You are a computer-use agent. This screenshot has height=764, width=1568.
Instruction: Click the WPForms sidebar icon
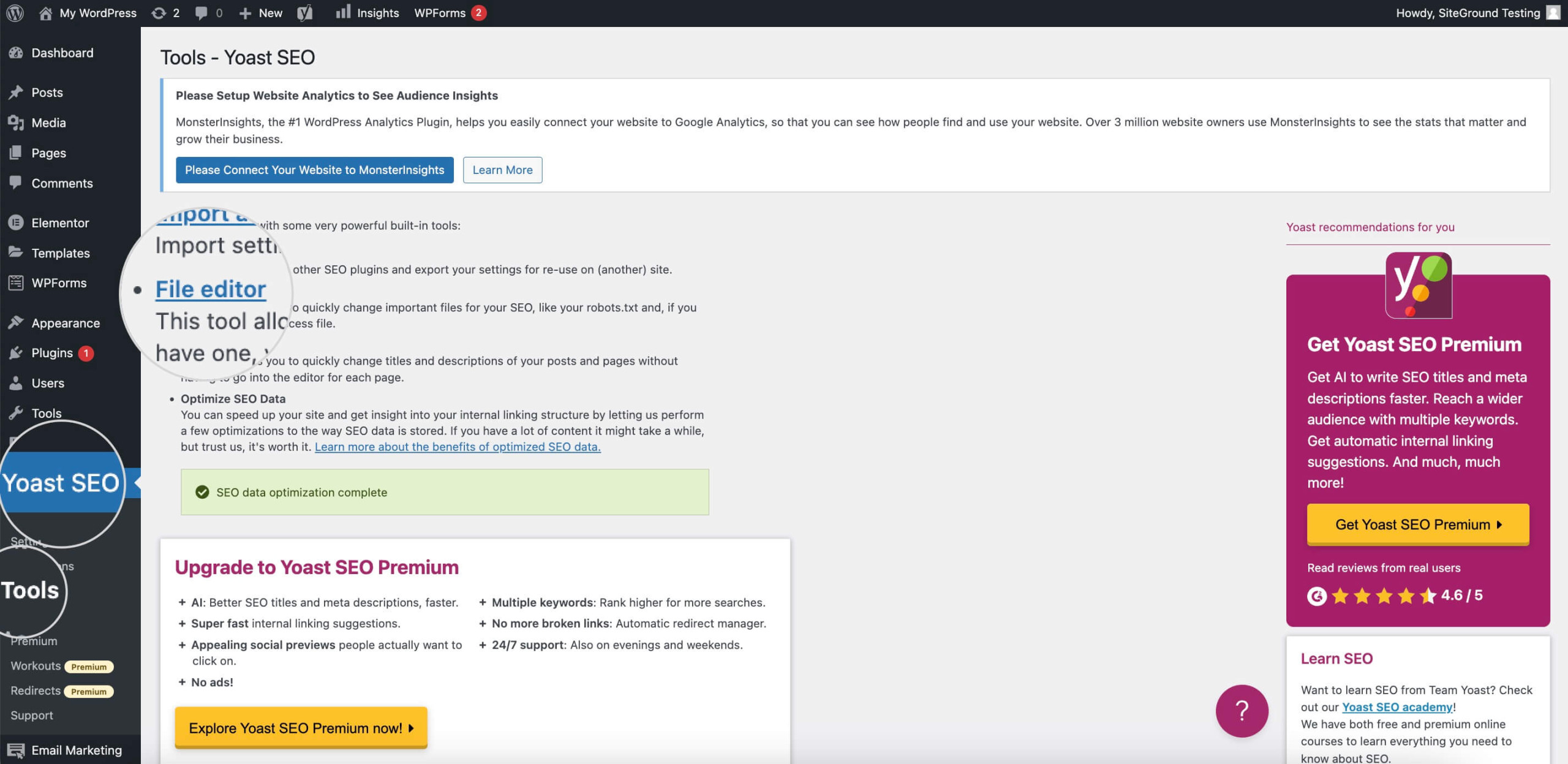(x=16, y=282)
